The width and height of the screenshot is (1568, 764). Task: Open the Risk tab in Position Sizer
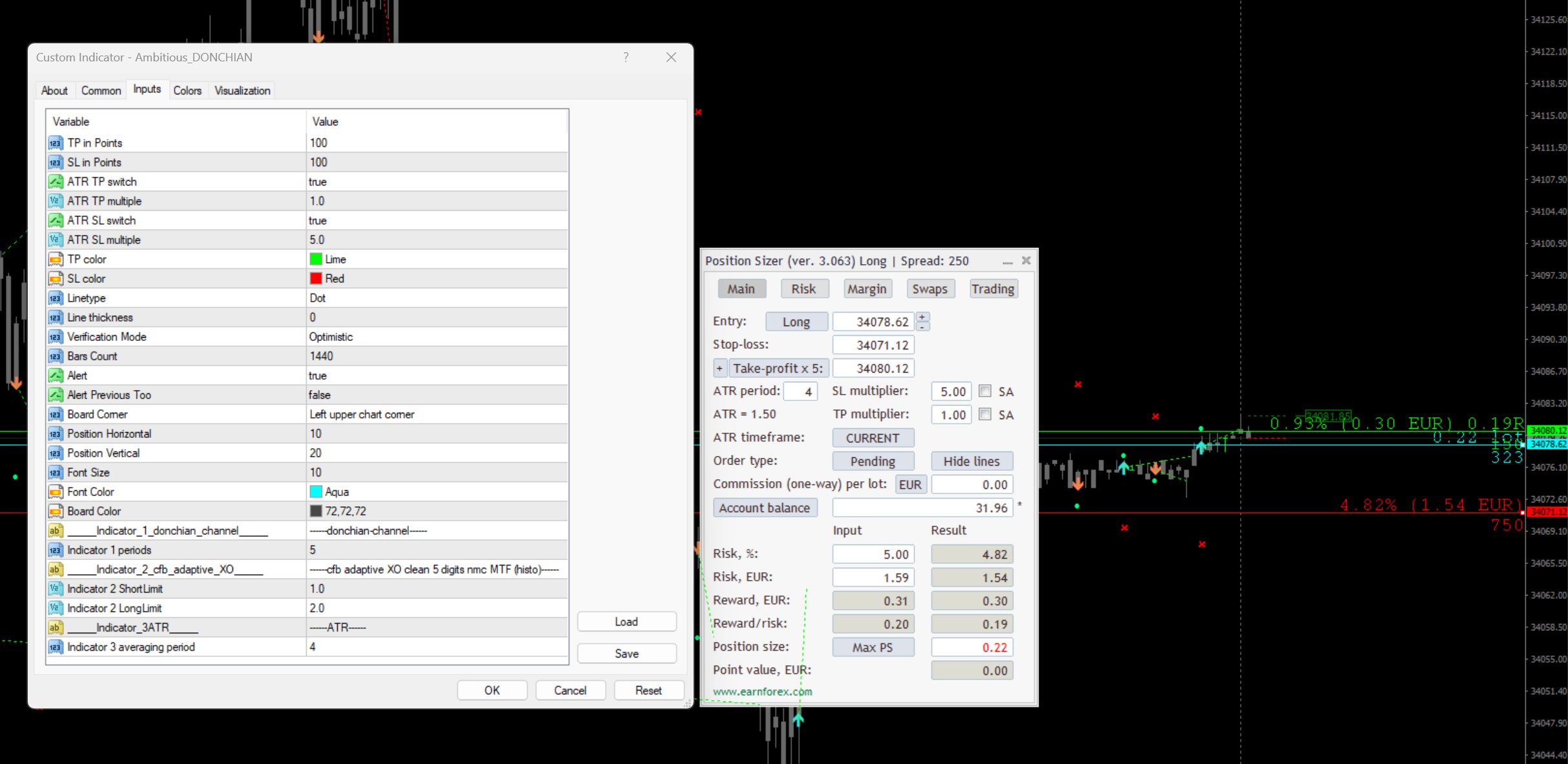(803, 289)
